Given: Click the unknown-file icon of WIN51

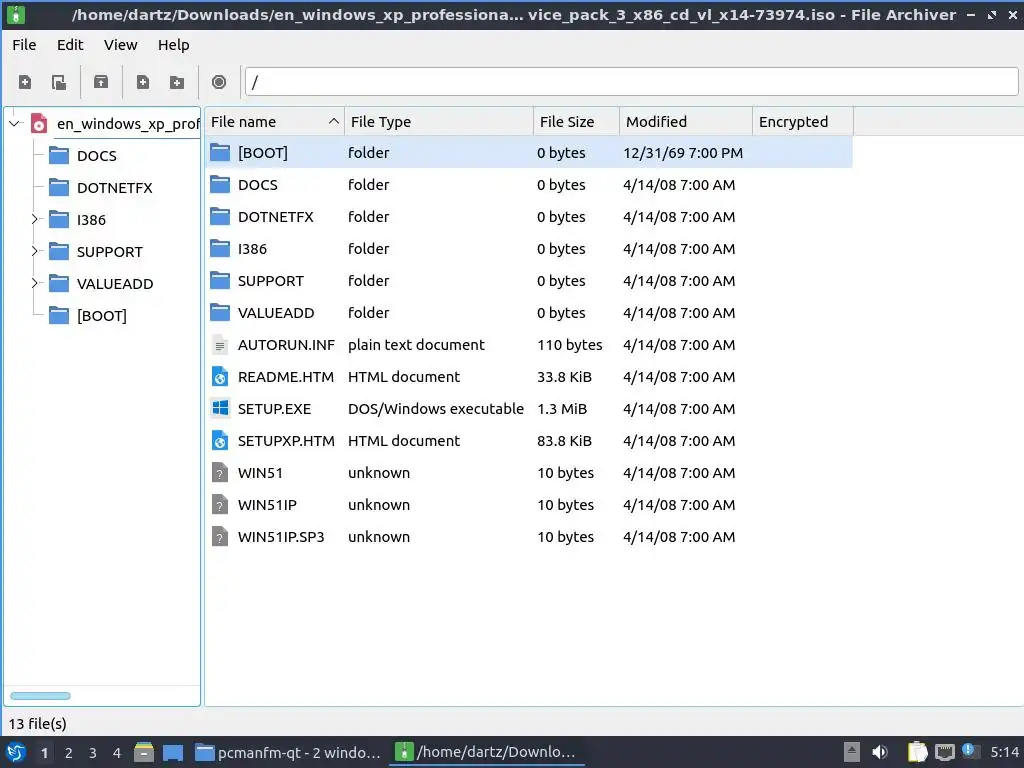Looking at the screenshot, I should click(x=220, y=473).
